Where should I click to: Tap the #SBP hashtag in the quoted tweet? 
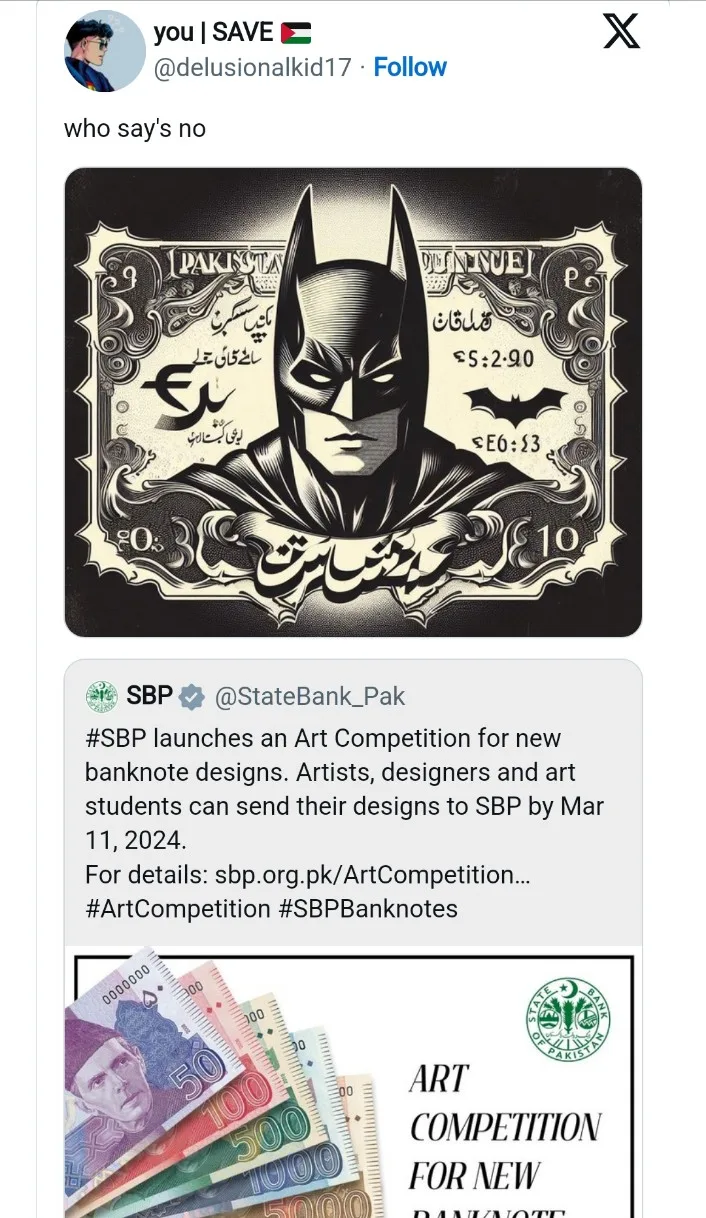(x=115, y=739)
